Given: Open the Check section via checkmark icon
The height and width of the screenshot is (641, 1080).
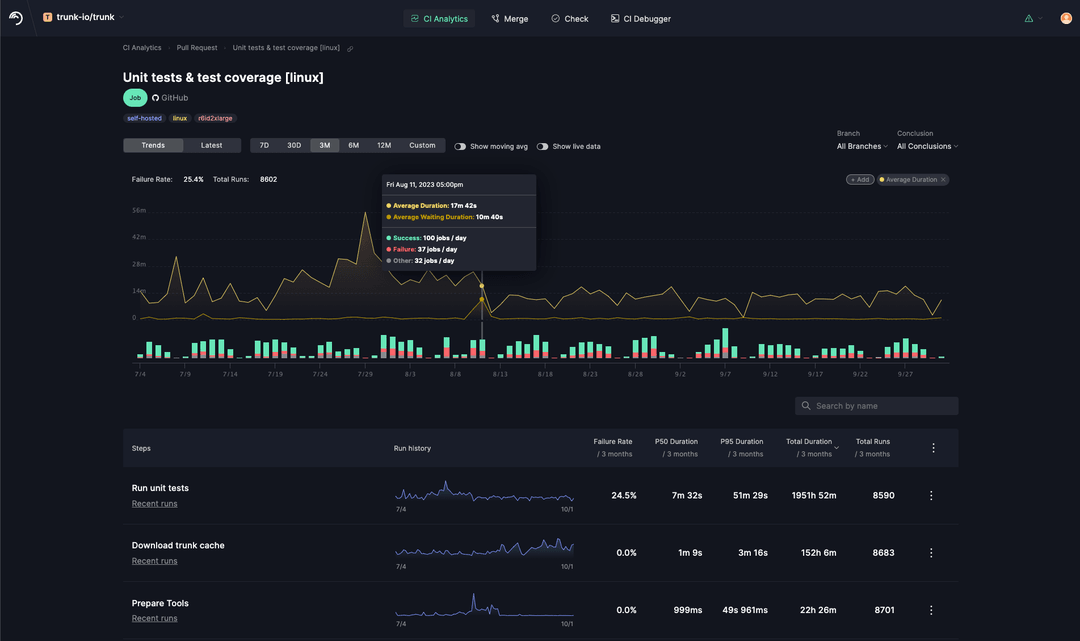Looking at the screenshot, I should pos(554,18).
